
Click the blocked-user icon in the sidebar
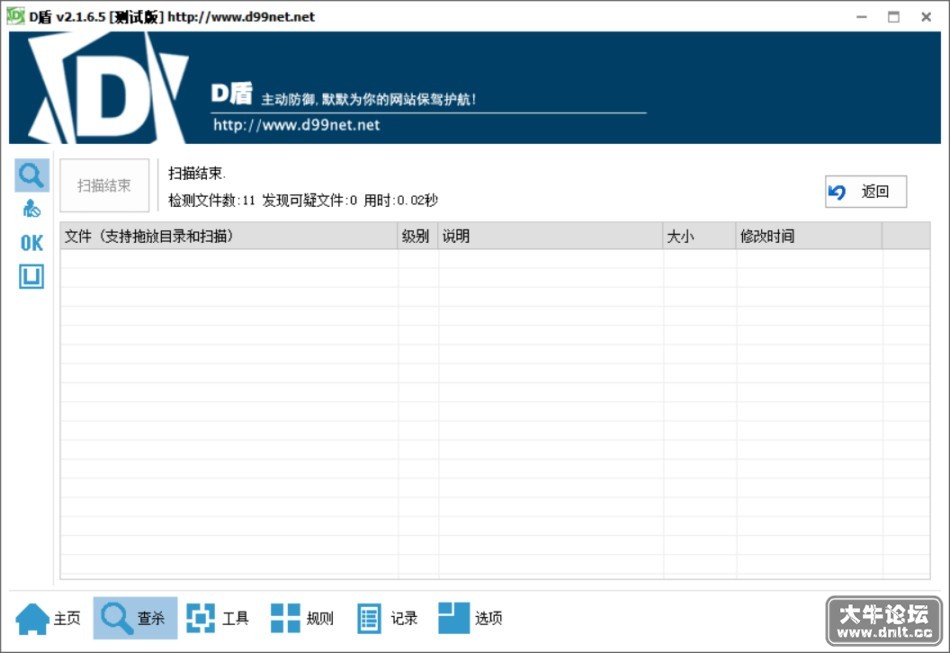(32, 208)
